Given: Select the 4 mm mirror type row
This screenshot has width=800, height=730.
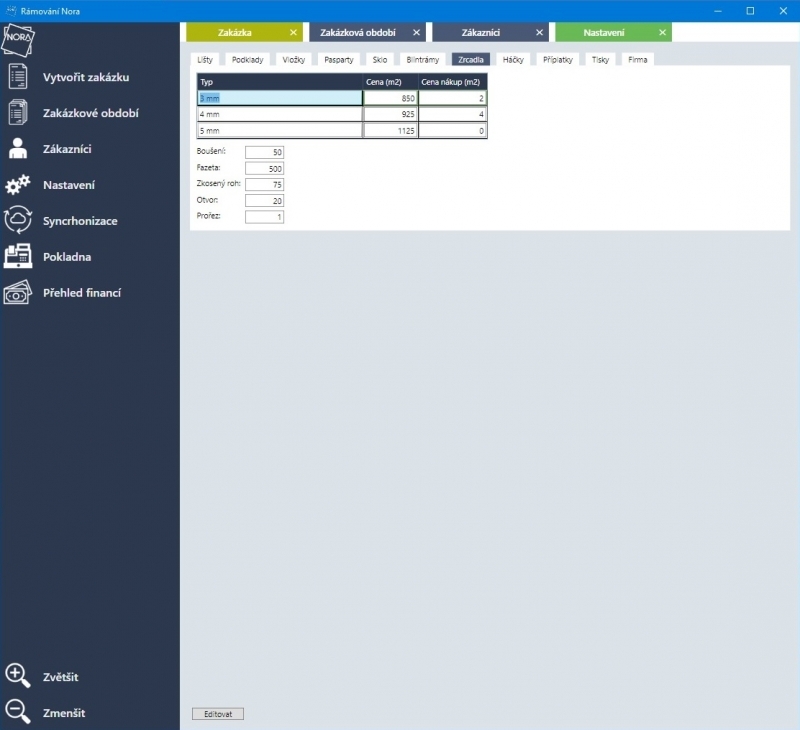Looking at the screenshot, I should 279,115.
